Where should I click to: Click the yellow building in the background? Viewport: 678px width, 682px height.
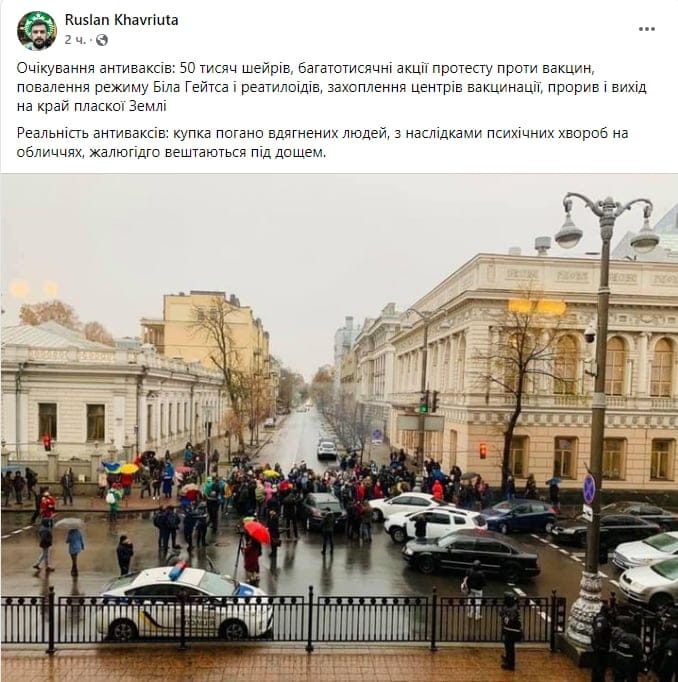pyautogui.click(x=205, y=332)
